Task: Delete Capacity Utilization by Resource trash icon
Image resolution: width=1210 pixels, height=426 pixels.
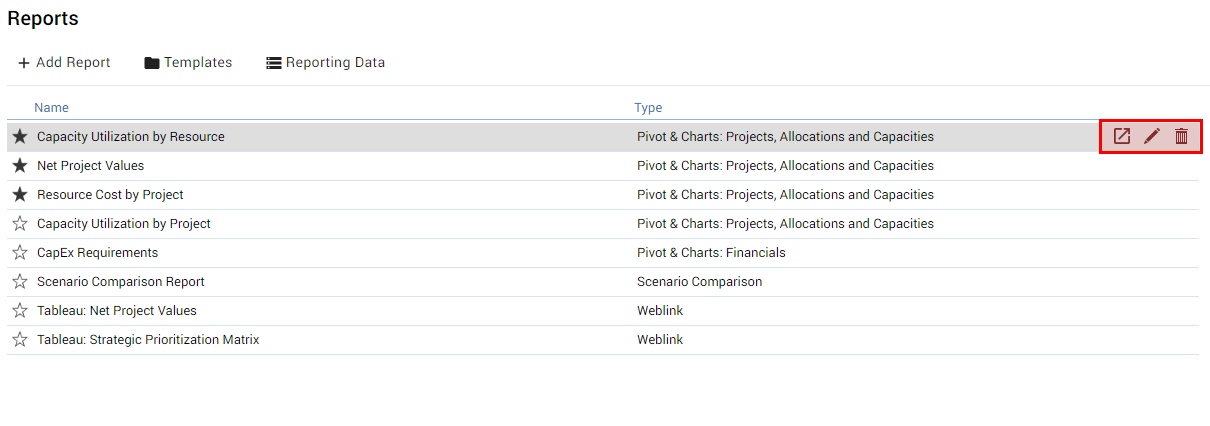Action: coord(1181,136)
